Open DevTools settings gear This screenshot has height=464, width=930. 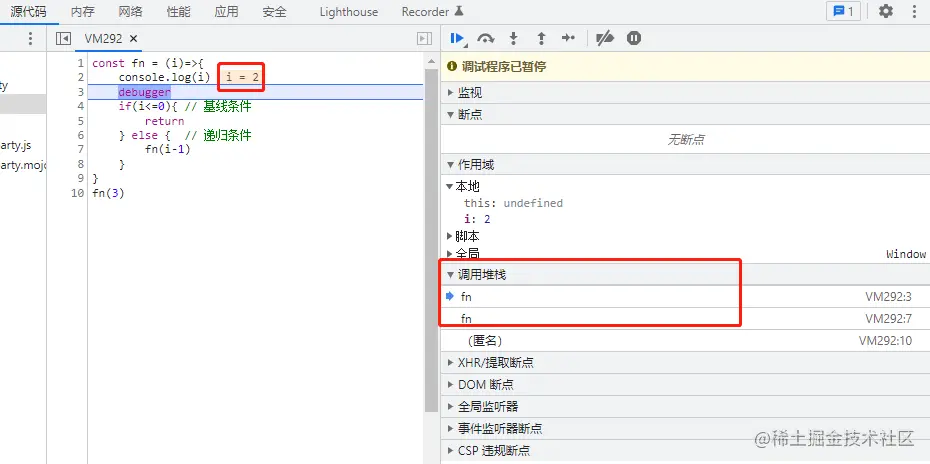pyautogui.click(x=886, y=11)
